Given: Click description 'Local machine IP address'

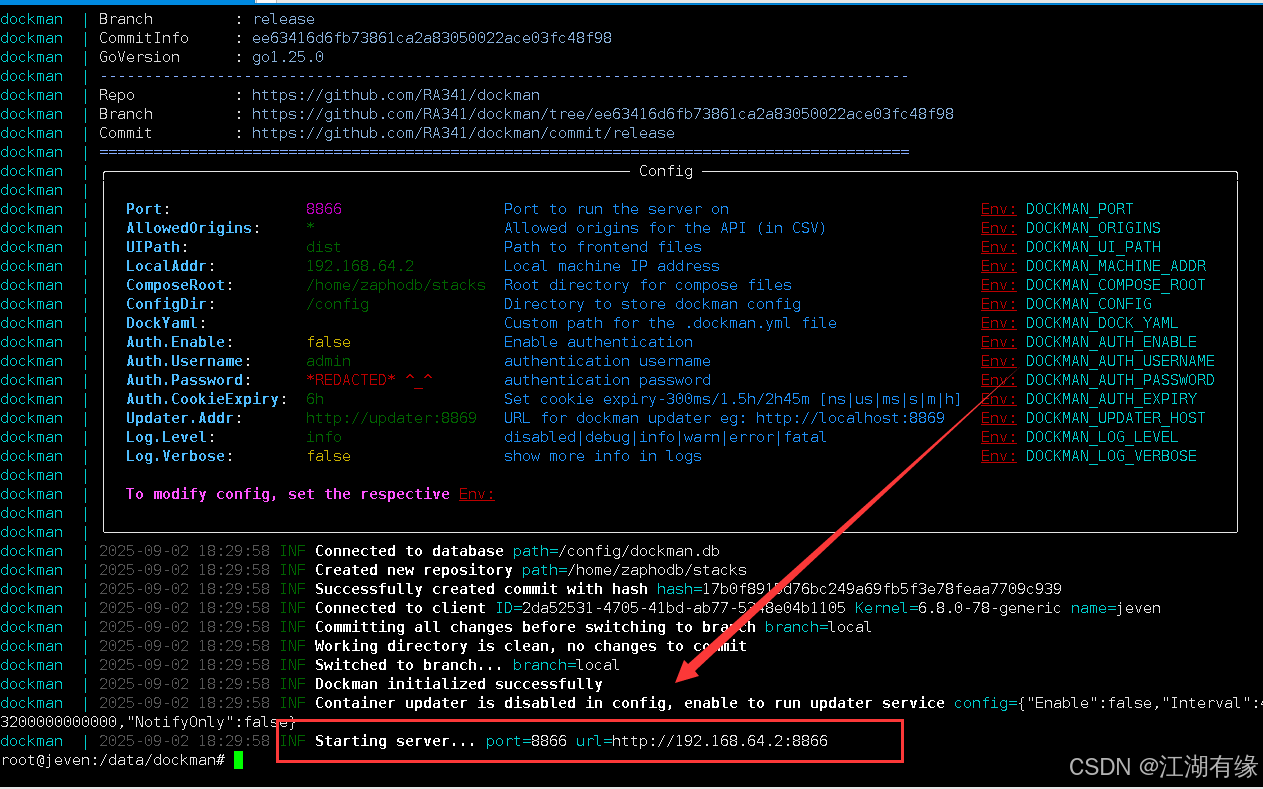Looking at the screenshot, I should [x=612, y=266].
